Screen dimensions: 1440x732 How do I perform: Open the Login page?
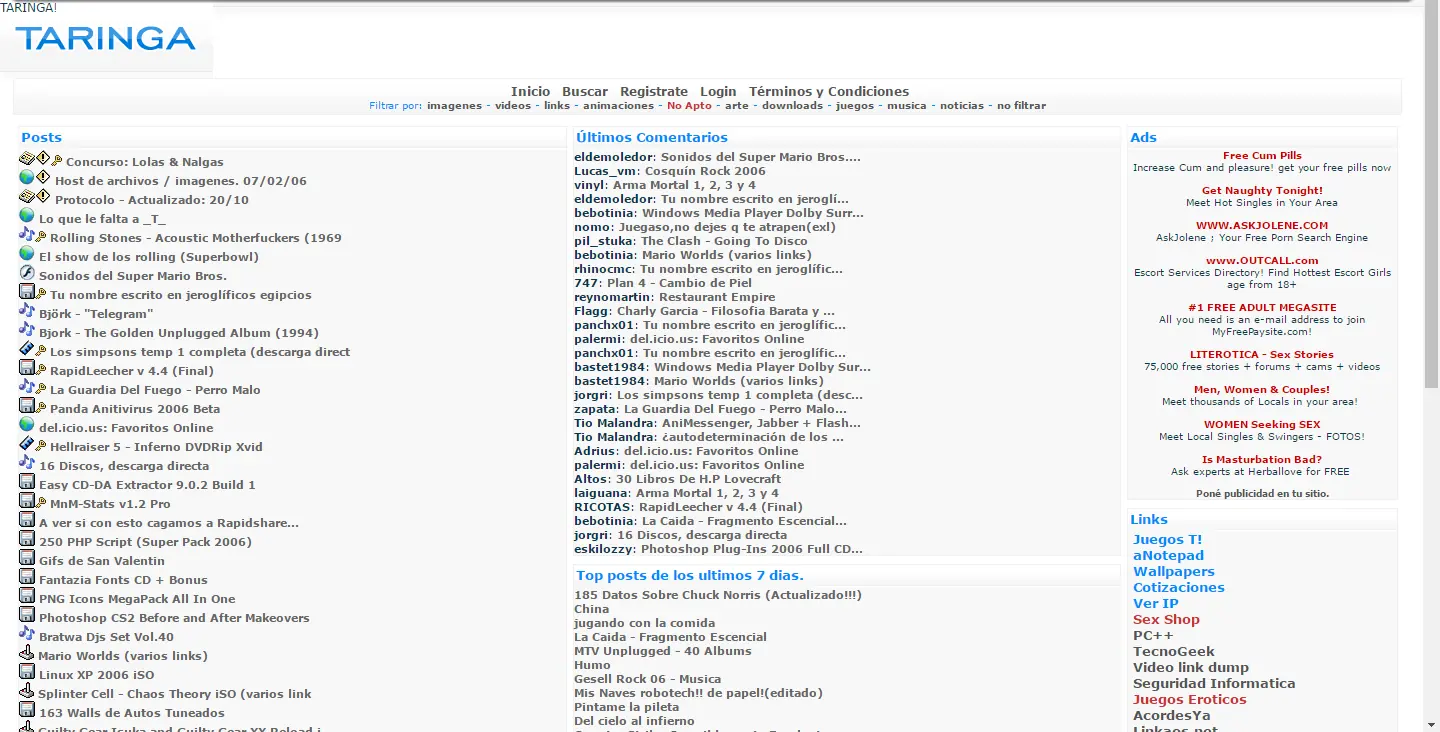pyautogui.click(x=718, y=91)
